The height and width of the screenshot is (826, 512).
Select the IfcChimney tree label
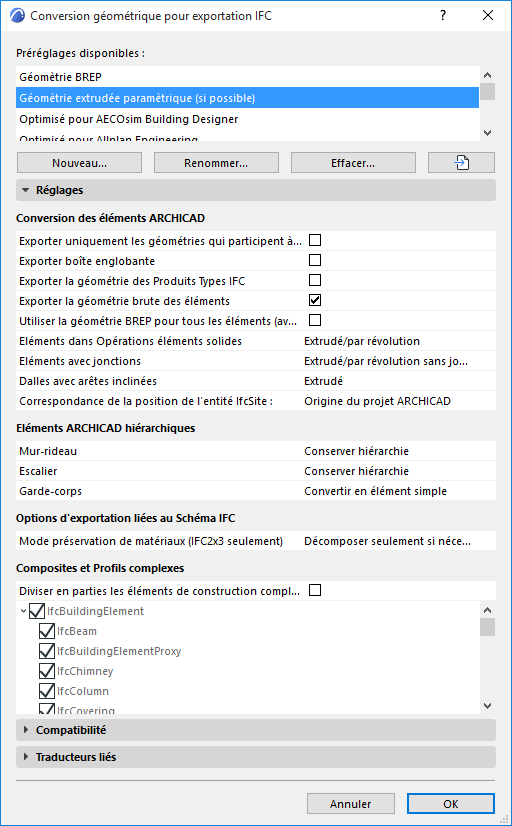click(85, 671)
